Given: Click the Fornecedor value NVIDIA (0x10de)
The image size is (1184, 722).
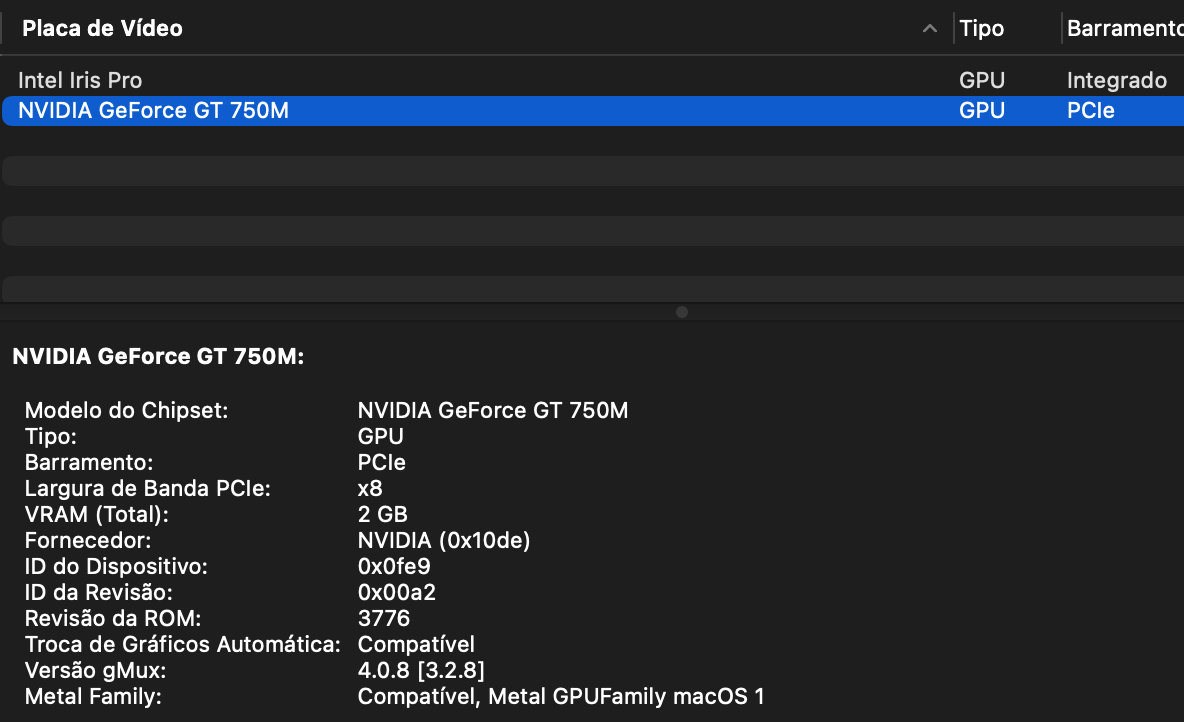Looking at the screenshot, I should tap(443, 540).
